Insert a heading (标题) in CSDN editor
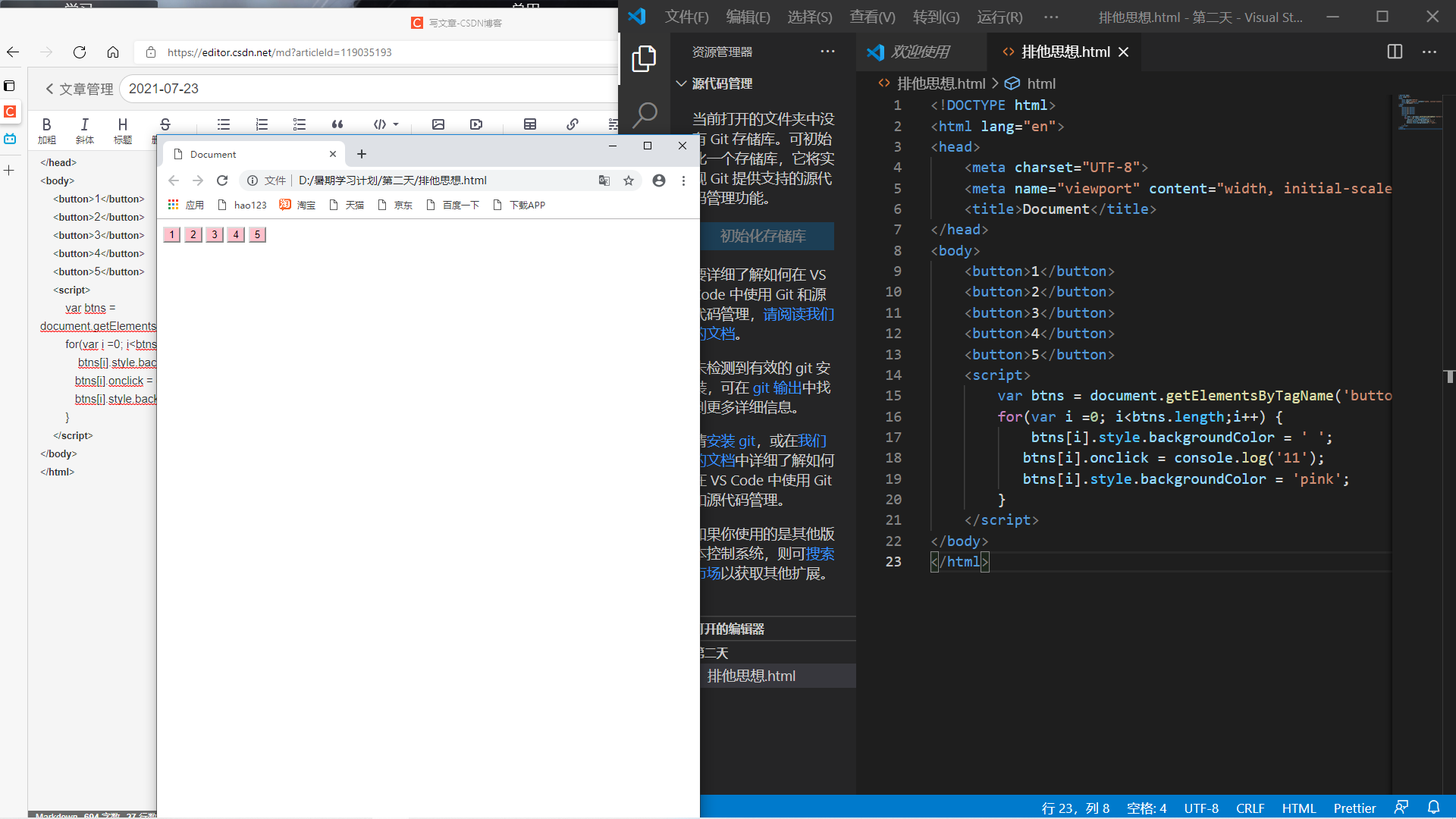This screenshot has height=819, width=1456. pyautogui.click(x=123, y=130)
